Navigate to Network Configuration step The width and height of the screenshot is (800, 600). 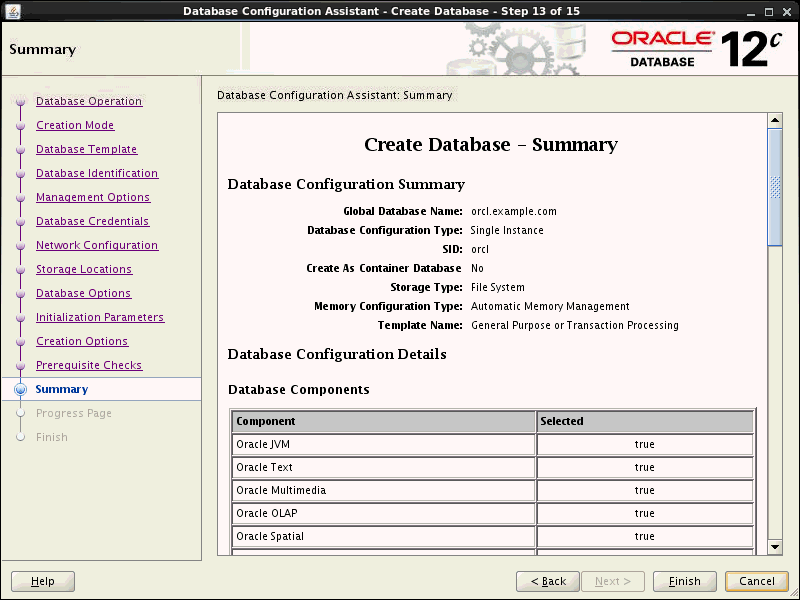(x=97, y=245)
